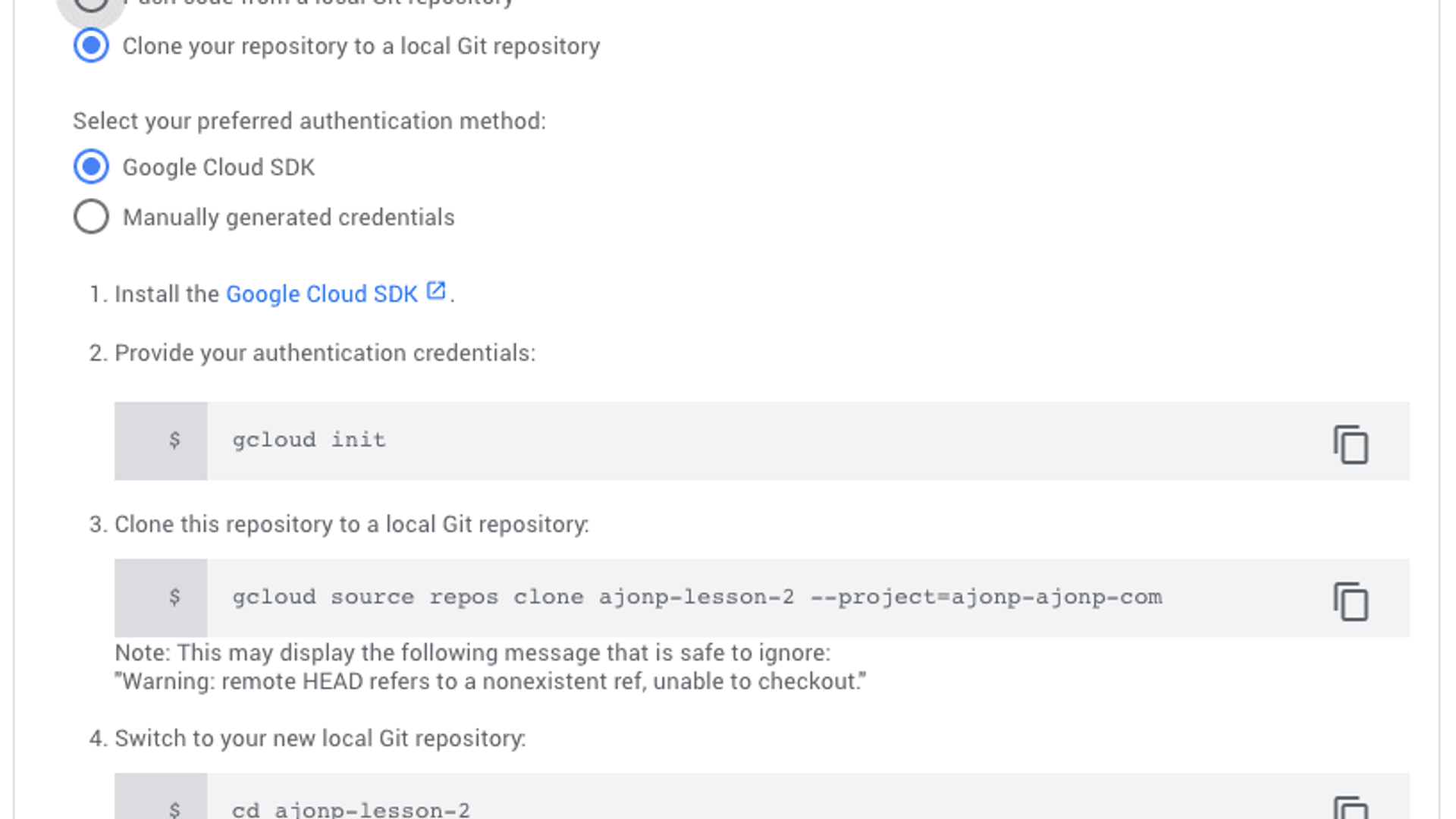Image resolution: width=1456 pixels, height=819 pixels.
Task: Click the gcloud init command text
Action: coord(309,440)
